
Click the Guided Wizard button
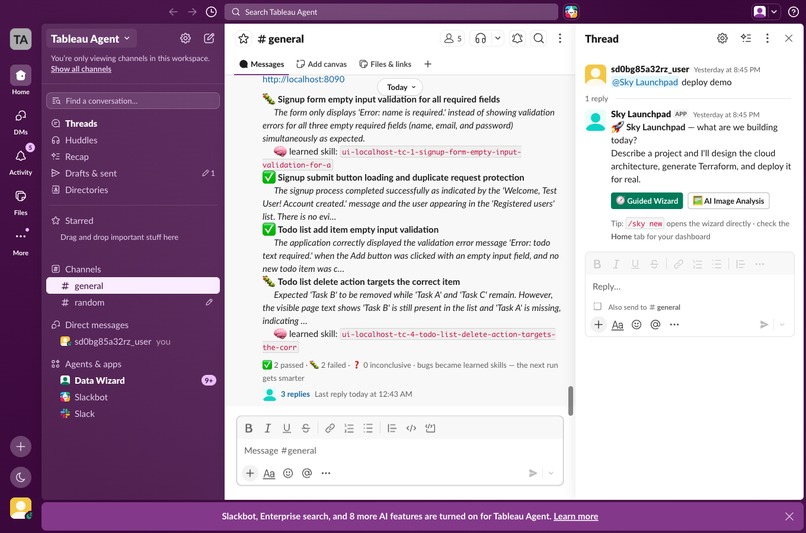[x=647, y=201]
